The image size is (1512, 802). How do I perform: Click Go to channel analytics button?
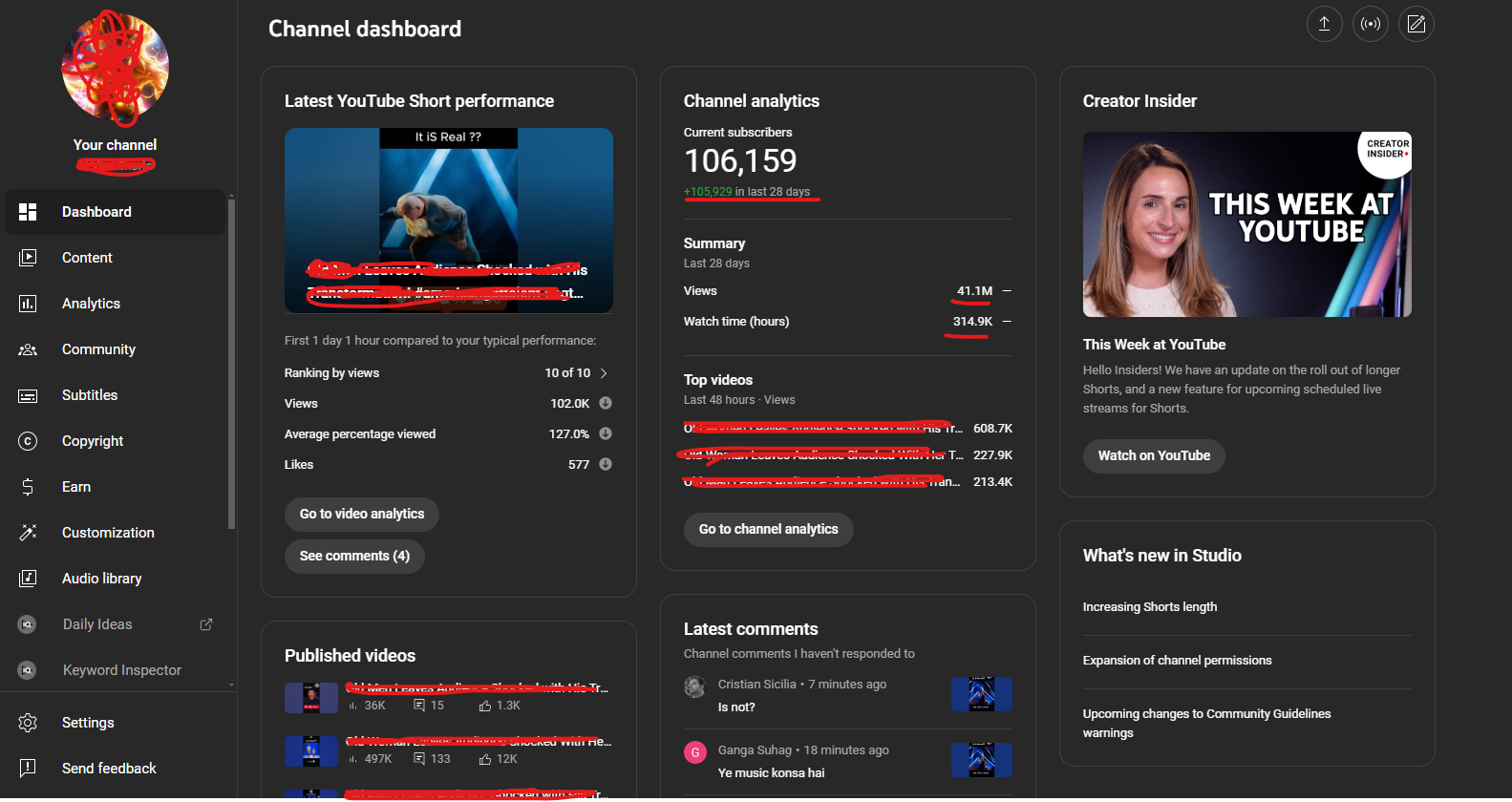click(769, 529)
